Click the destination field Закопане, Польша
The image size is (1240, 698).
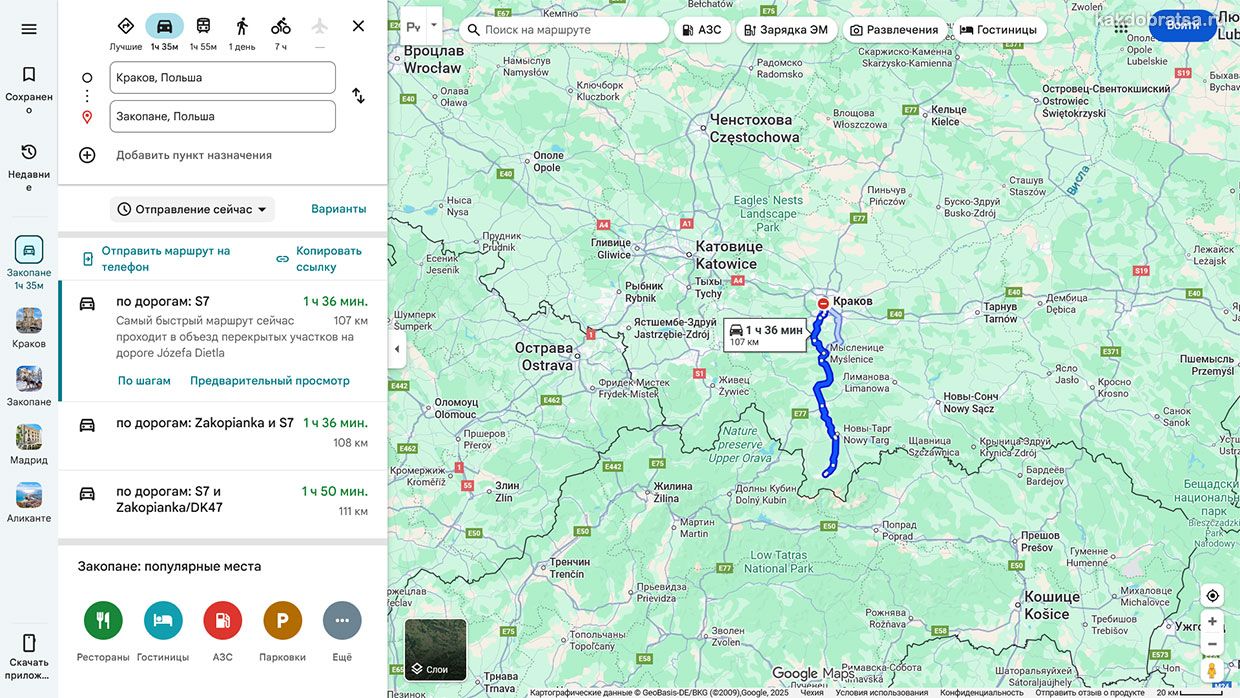(222, 116)
